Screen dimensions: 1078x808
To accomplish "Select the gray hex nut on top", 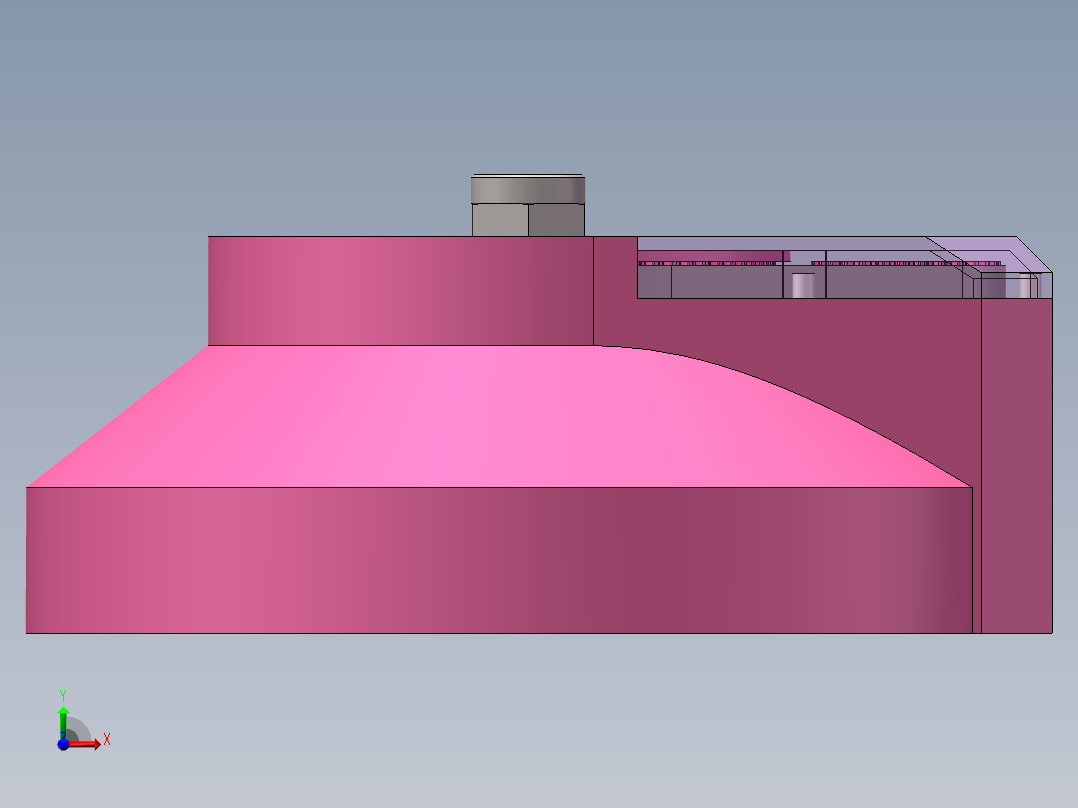I will 527,220.
